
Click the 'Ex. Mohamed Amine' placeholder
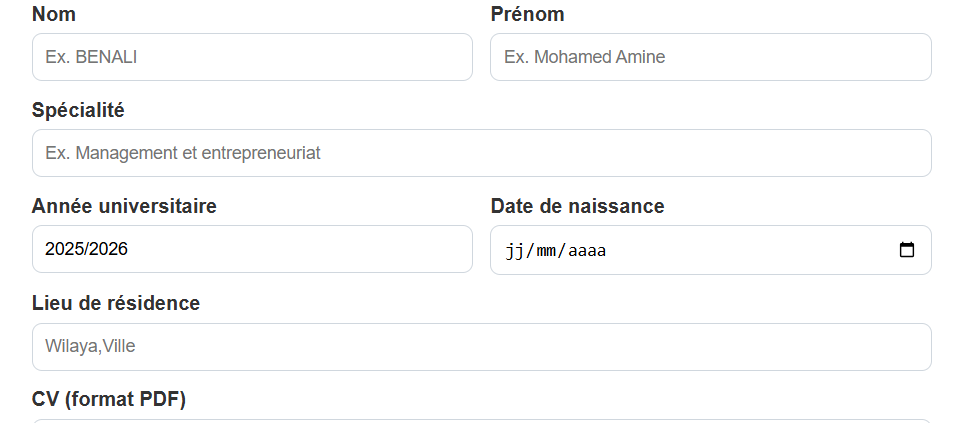click(584, 57)
